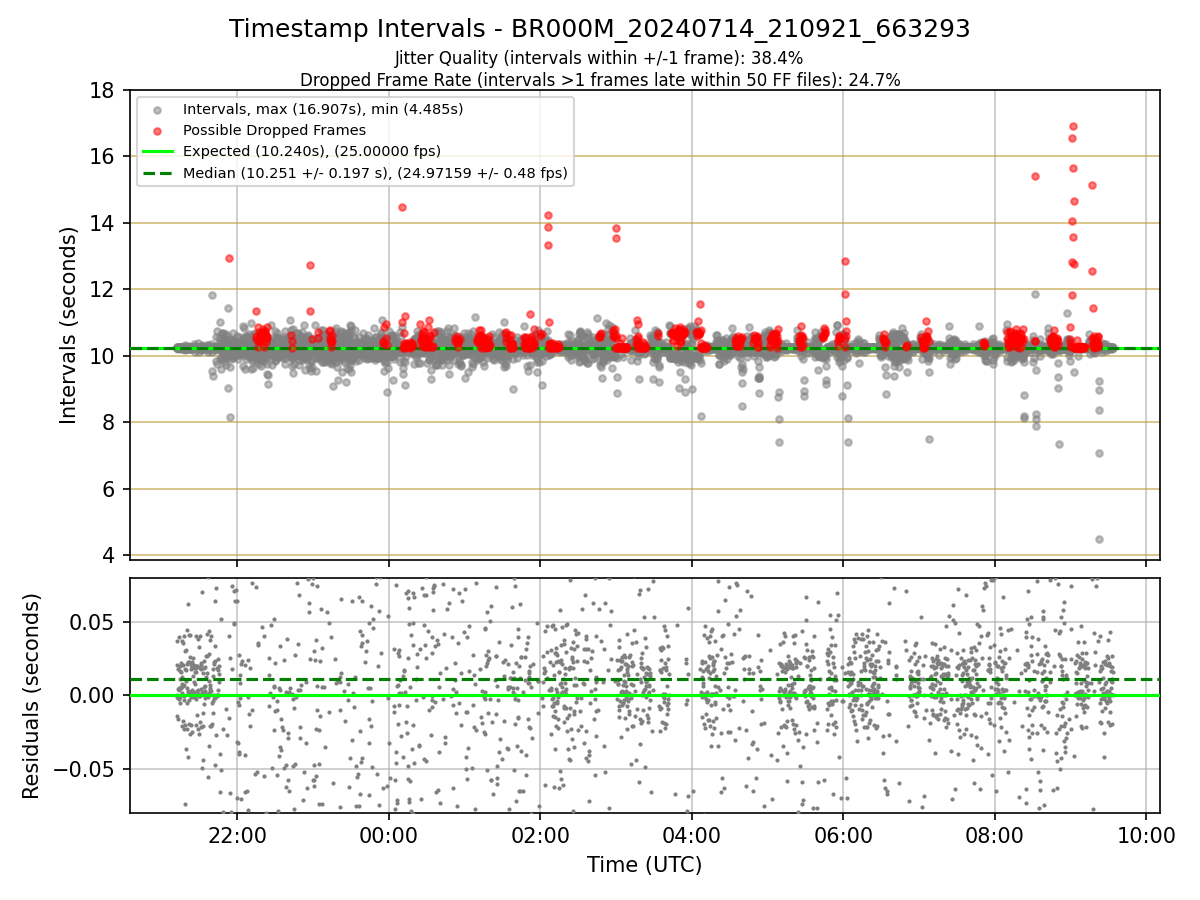Viewport: 1200px width, 900px height.
Task: Click the '6' tick on the intervals axis
Action: coord(107,489)
